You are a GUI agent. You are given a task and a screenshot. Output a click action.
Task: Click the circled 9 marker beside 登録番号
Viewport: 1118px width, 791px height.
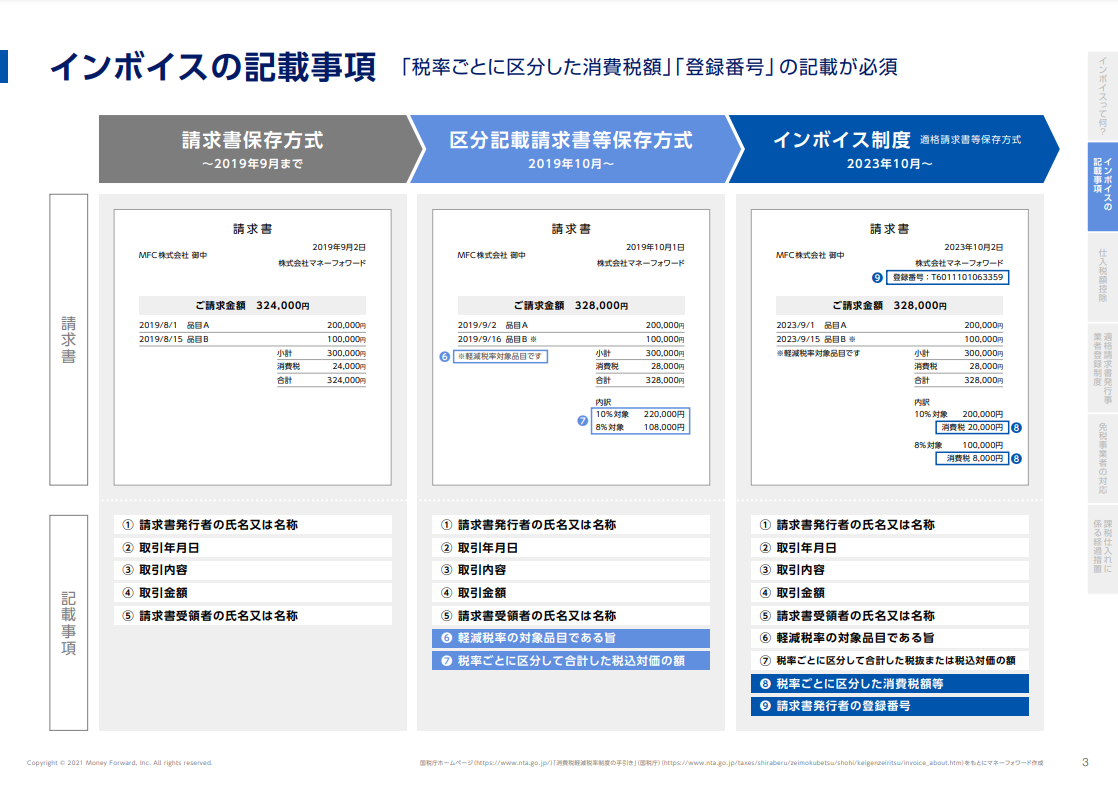tap(877, 277)
